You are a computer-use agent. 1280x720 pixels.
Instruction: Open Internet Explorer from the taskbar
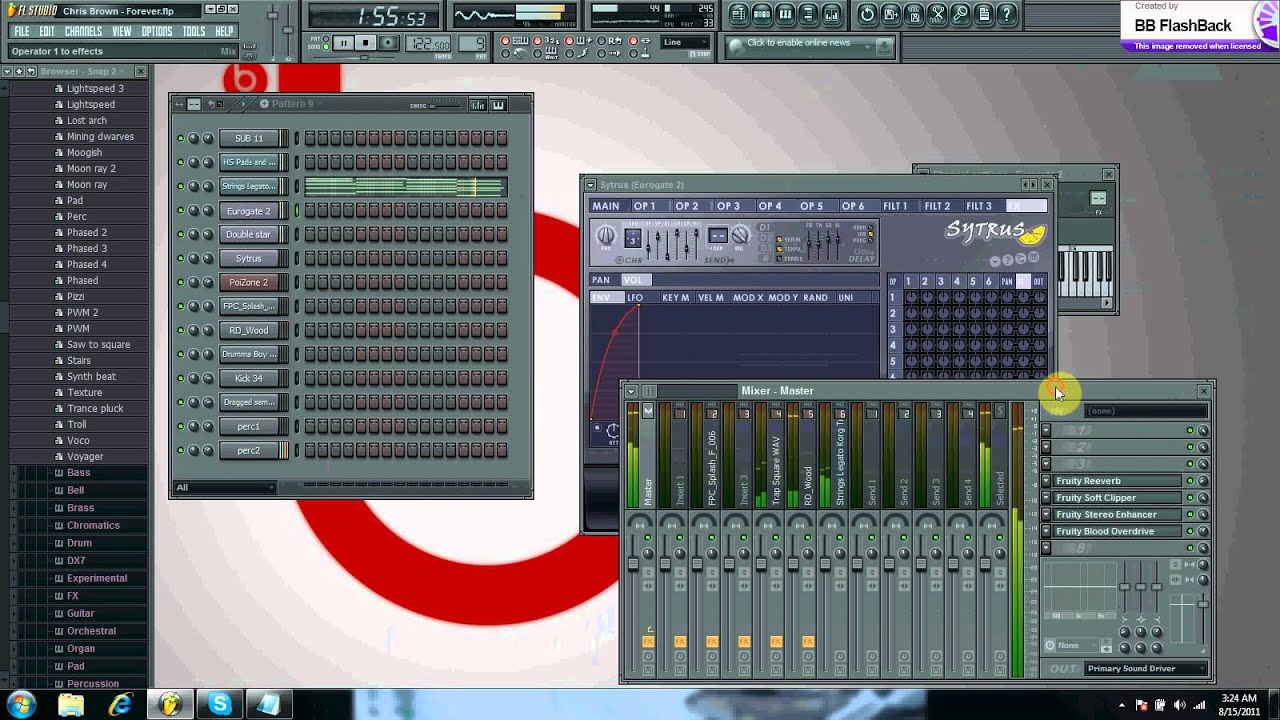point(121,704)
